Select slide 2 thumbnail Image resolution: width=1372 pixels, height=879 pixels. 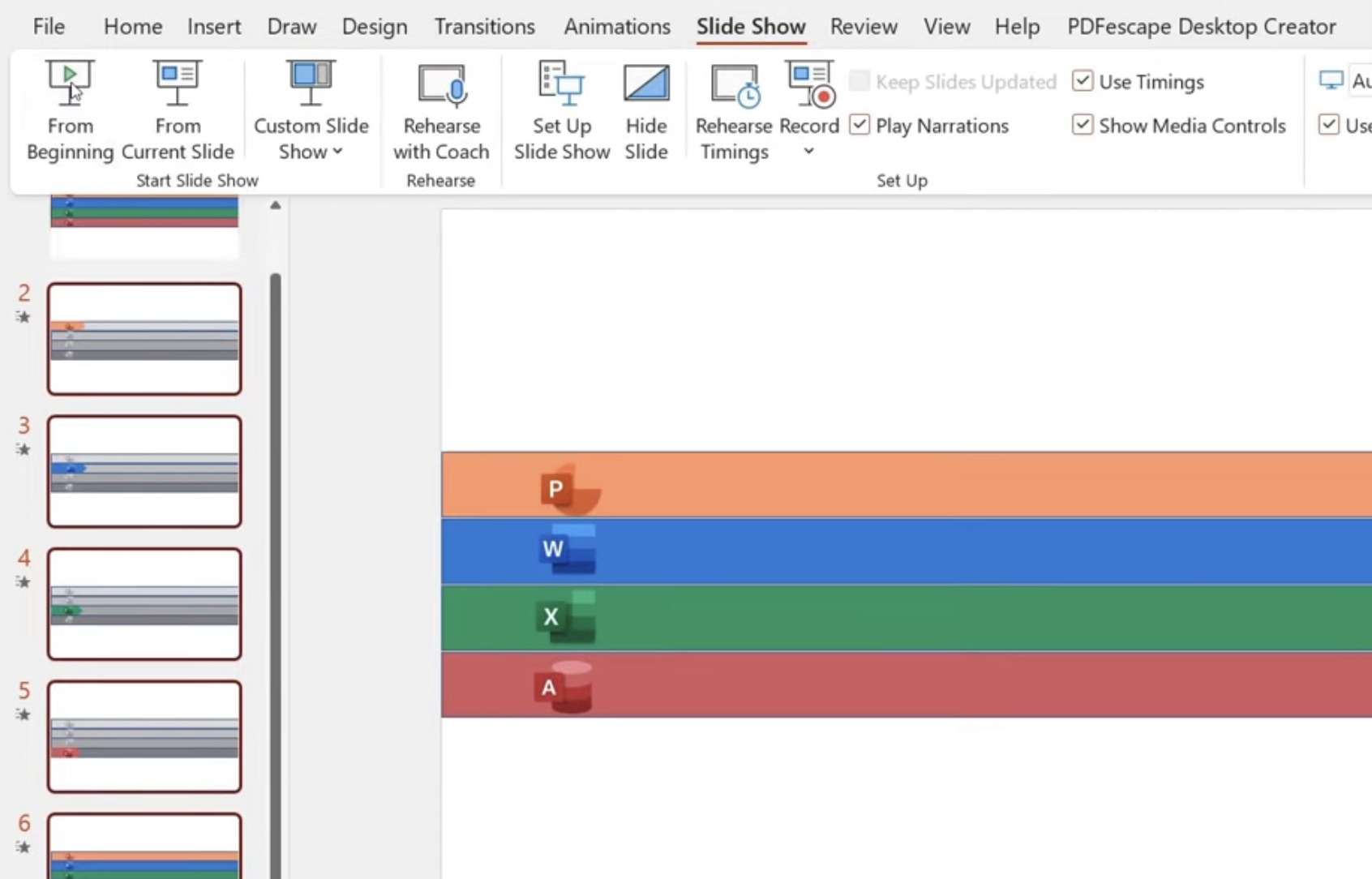point(144,339)
